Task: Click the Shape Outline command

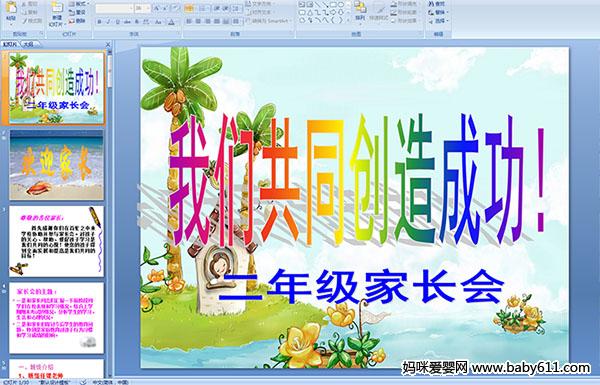Action: coord(405,12)
